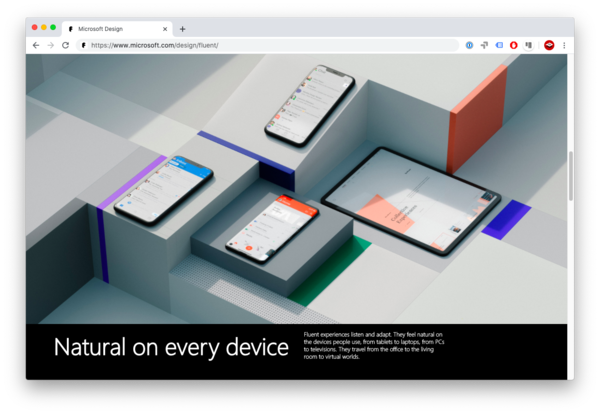Go forward with the forward arrow
600x414 pixels.
click(51, 46)
